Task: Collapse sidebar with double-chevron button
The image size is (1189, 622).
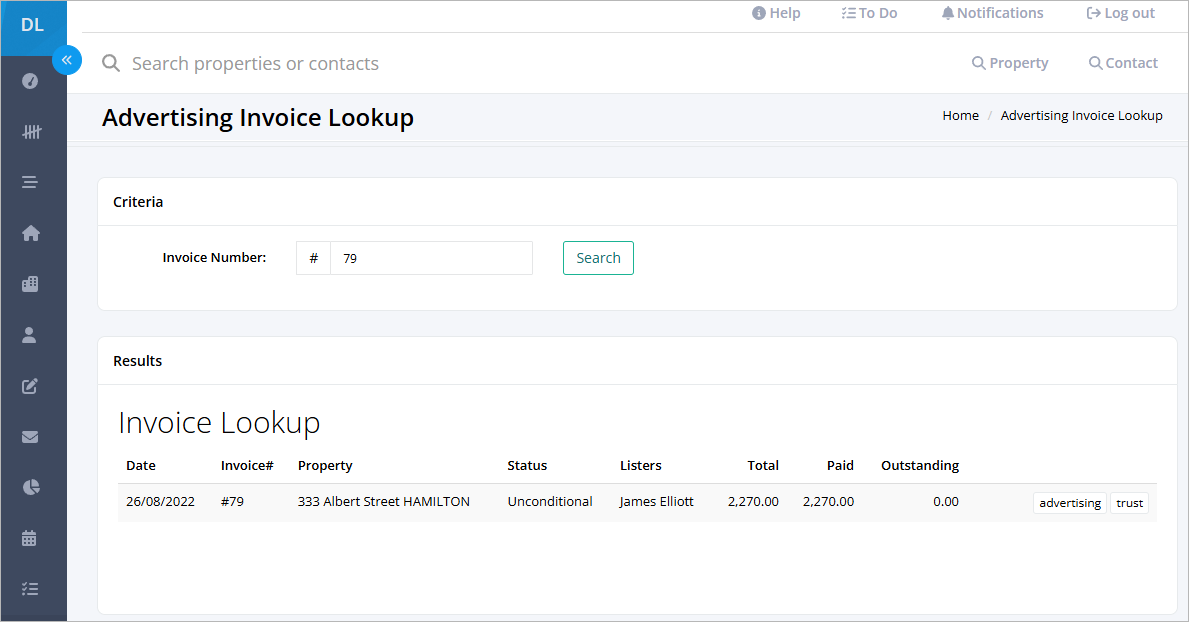Action: pyautogui.click(x=67, y=60)
